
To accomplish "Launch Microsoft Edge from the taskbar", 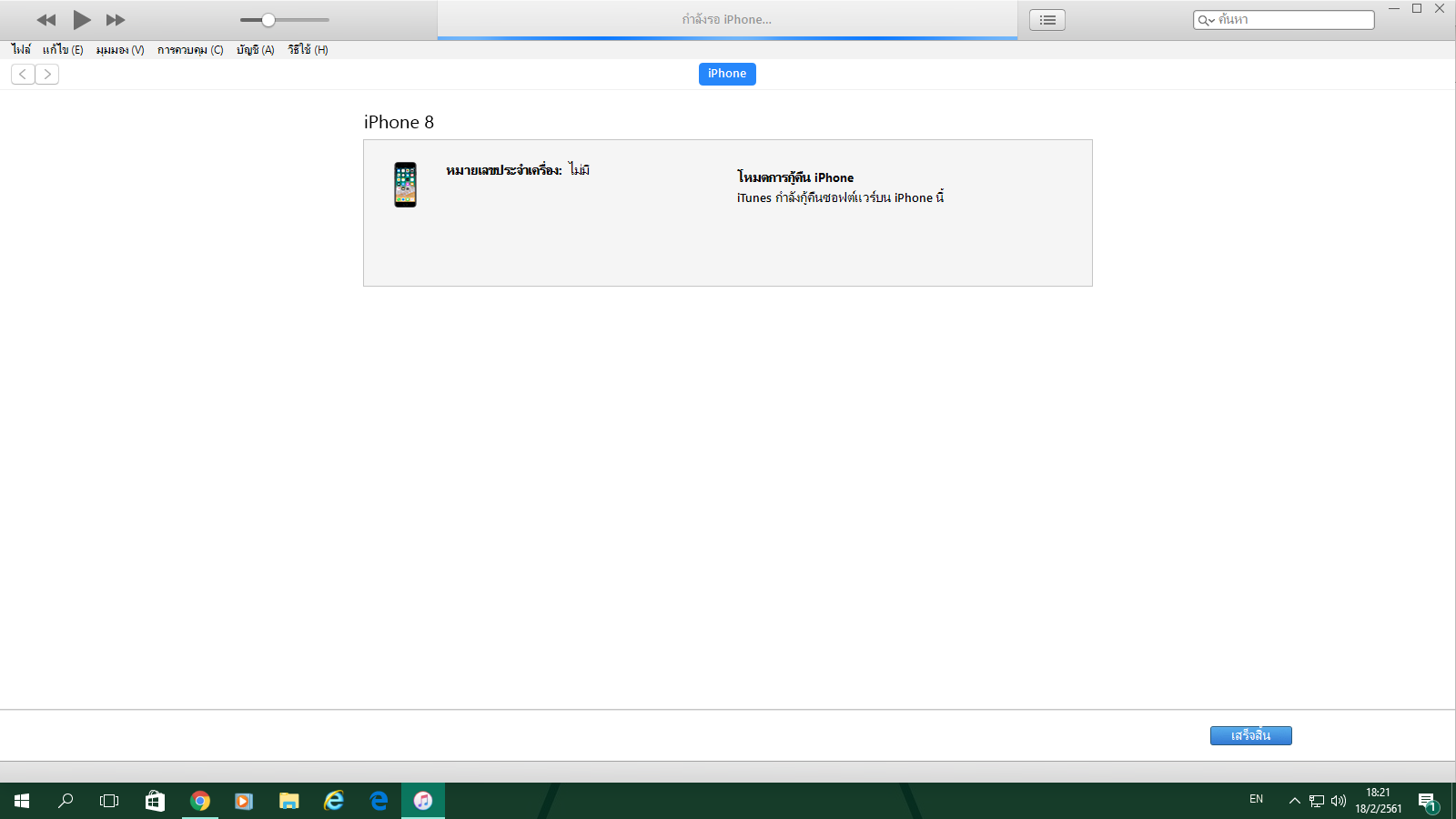I will [x=379, y=801].
